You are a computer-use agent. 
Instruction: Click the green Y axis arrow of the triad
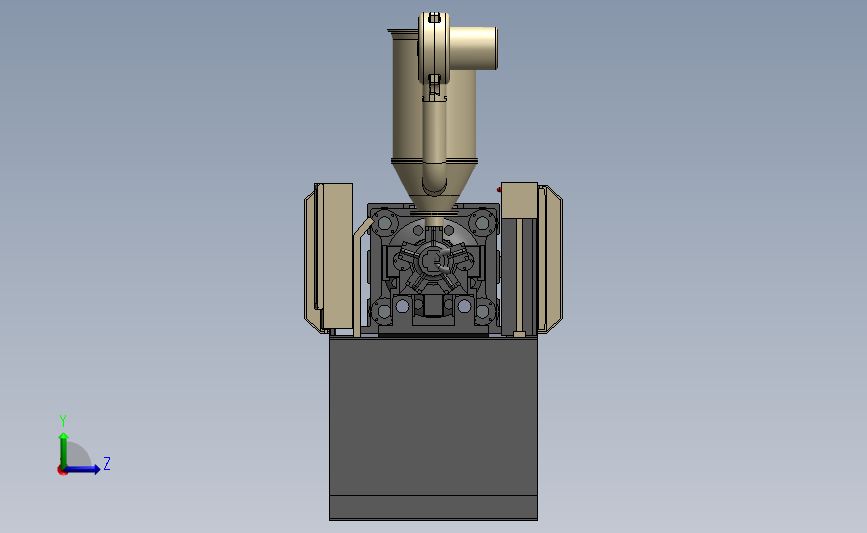click(64, 450)
